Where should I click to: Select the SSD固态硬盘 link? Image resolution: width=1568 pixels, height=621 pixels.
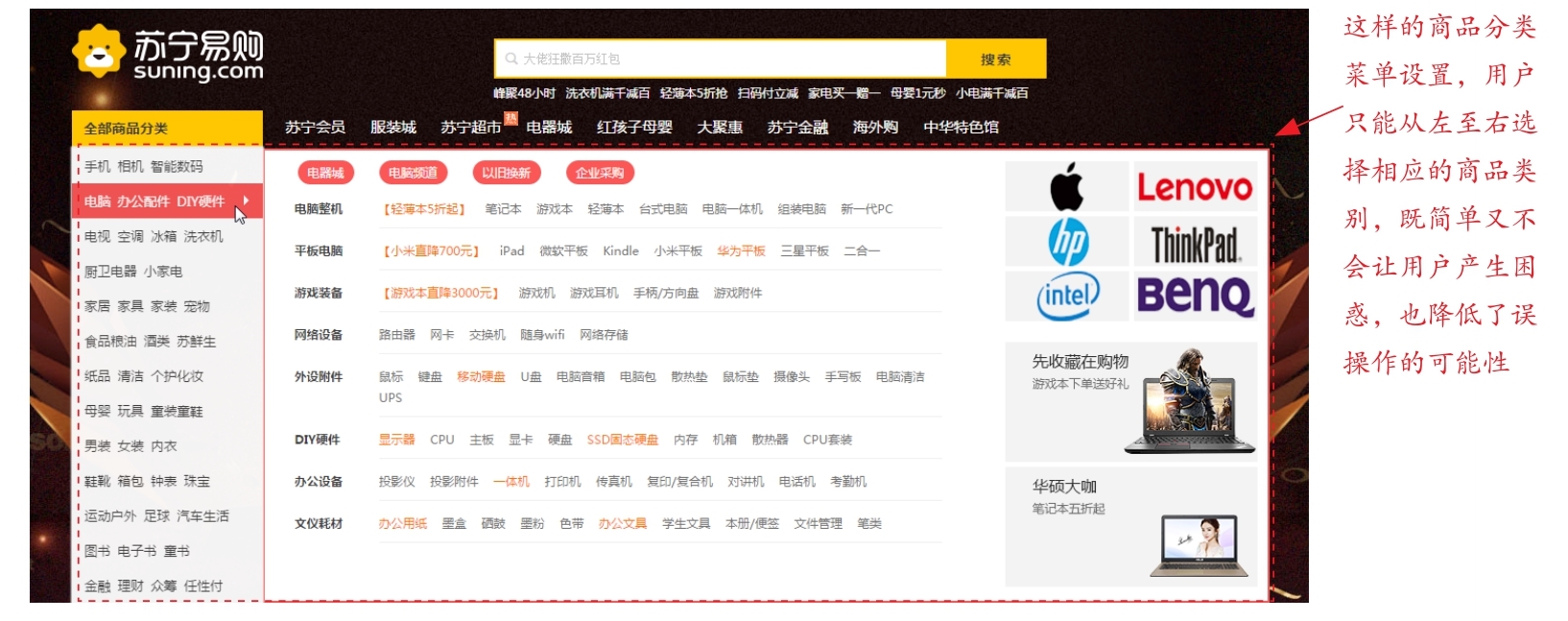[622, 440]
